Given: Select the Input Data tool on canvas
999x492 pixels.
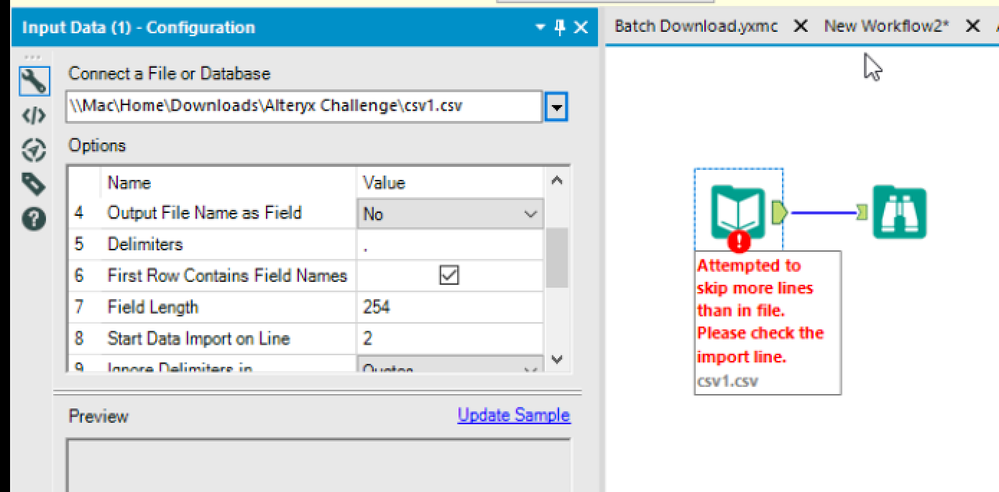Looking at the screenshot, I should pos(738,212).
